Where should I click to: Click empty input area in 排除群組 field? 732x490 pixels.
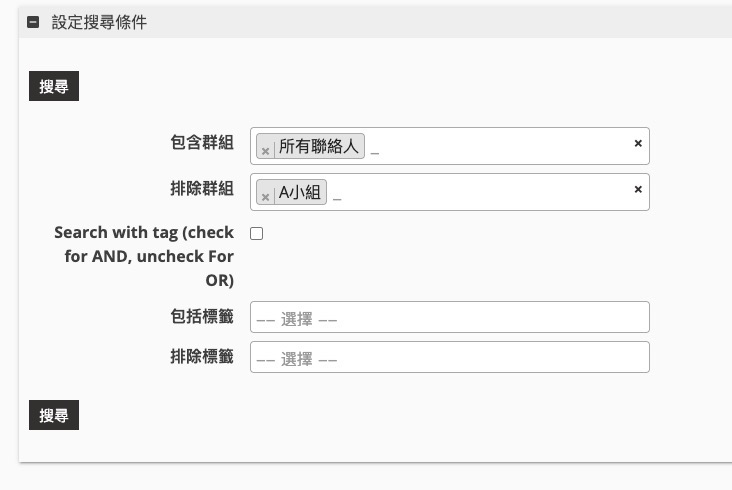coord(480,192)
